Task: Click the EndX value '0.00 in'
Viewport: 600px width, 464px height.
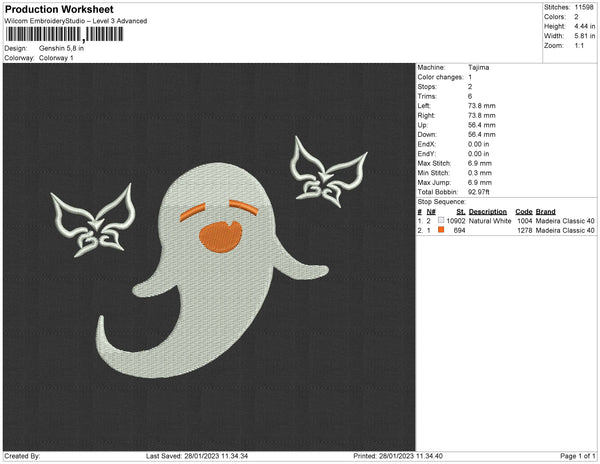Action: [x=478, y=144]
